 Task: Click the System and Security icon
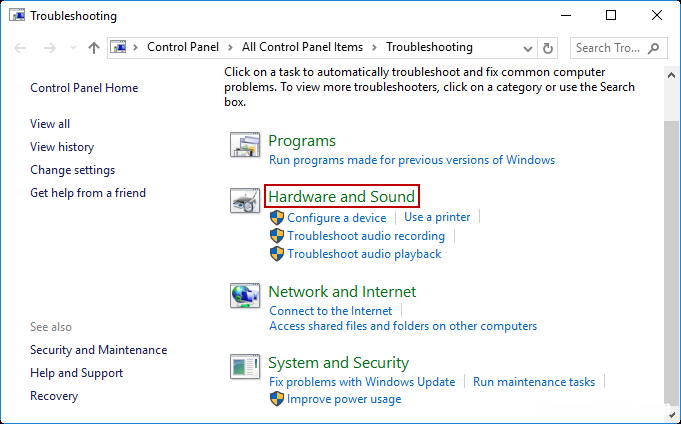pos(245,366)
